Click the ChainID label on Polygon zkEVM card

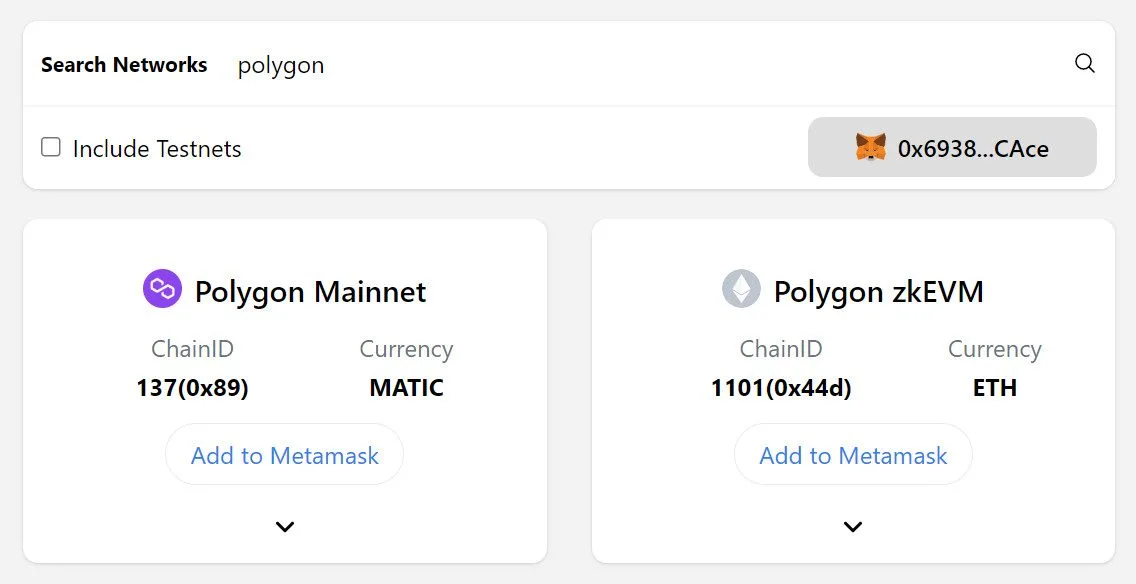coord(781,349)
